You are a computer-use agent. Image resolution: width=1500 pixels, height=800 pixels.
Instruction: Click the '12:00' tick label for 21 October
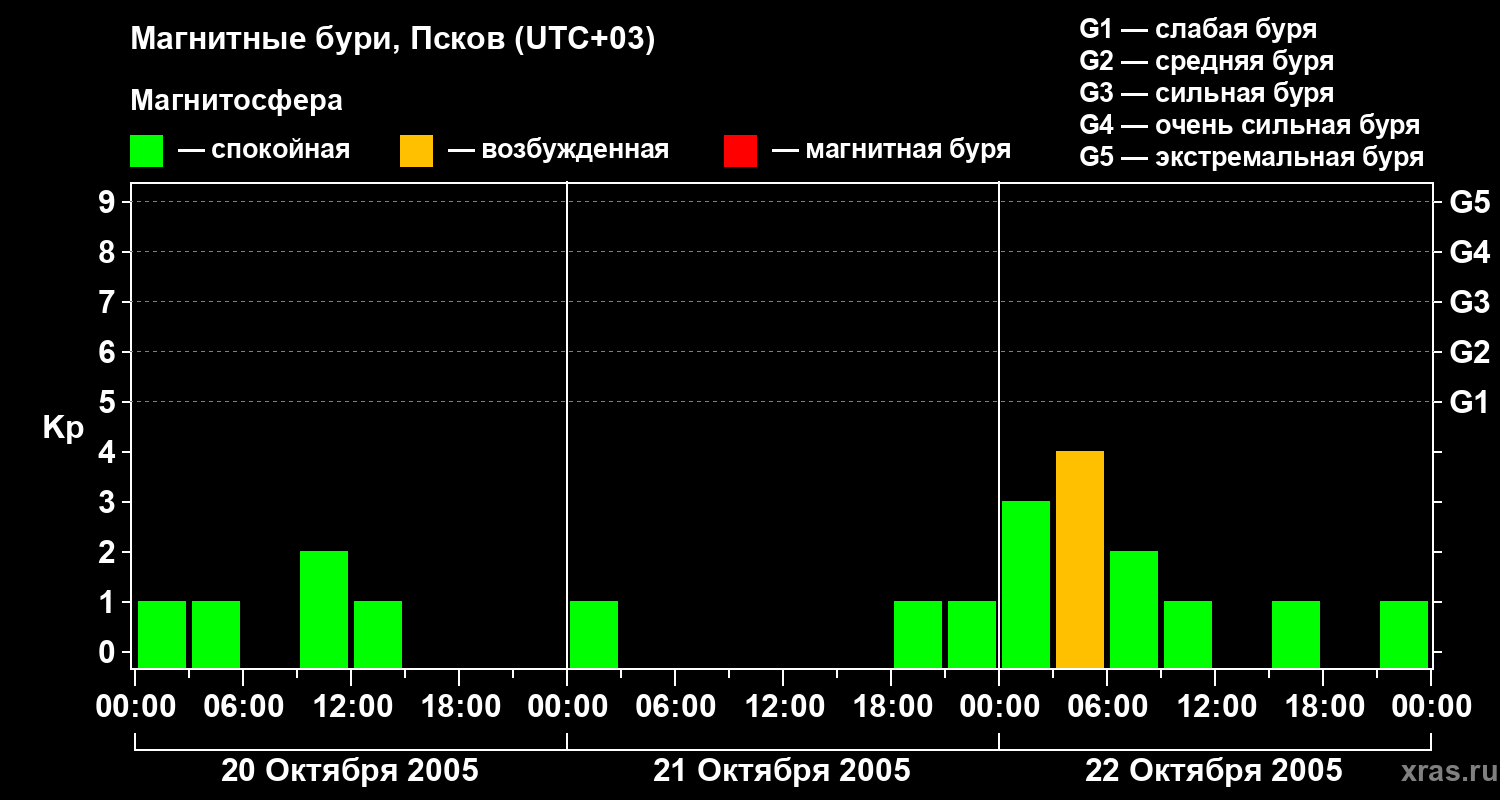pos(783,707)
